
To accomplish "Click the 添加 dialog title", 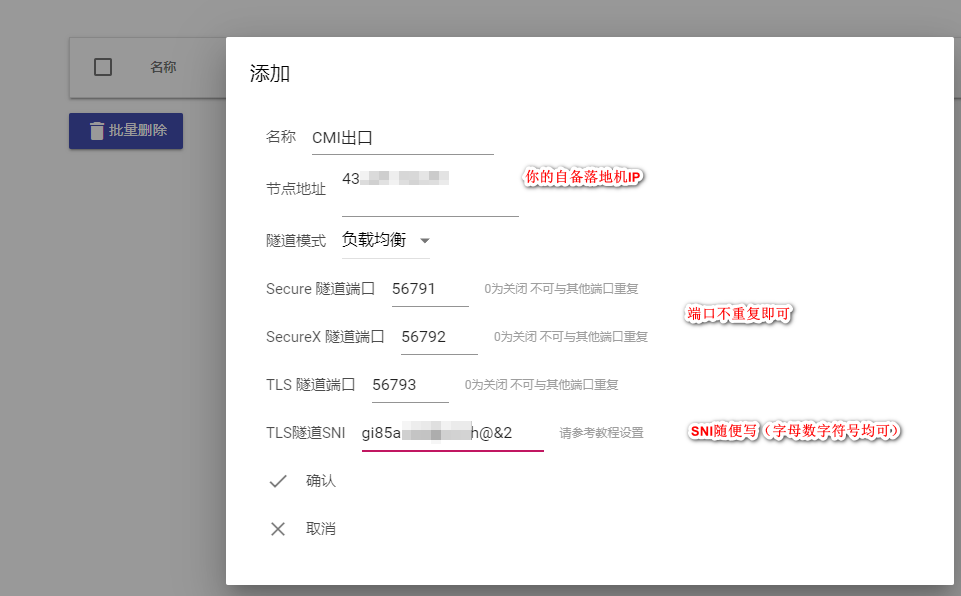I will coord(270,74).
